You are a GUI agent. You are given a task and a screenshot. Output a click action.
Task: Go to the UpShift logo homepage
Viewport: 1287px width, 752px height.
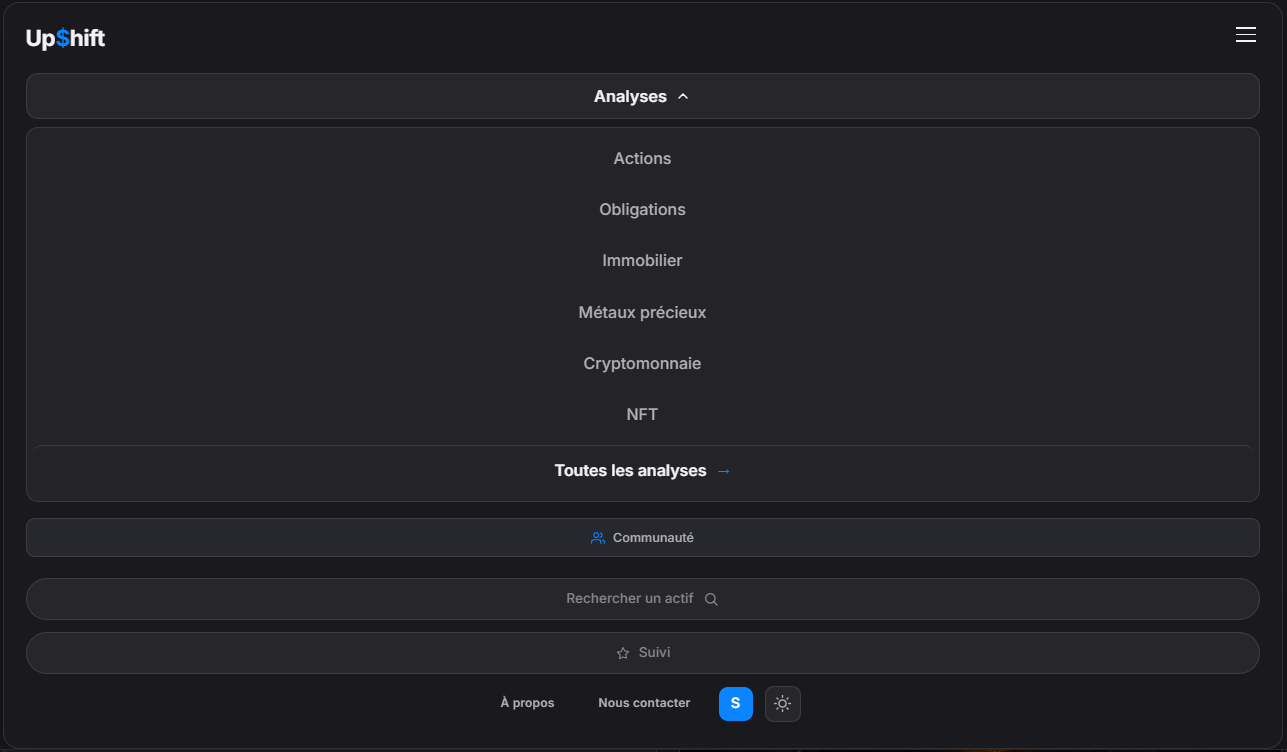65,39
